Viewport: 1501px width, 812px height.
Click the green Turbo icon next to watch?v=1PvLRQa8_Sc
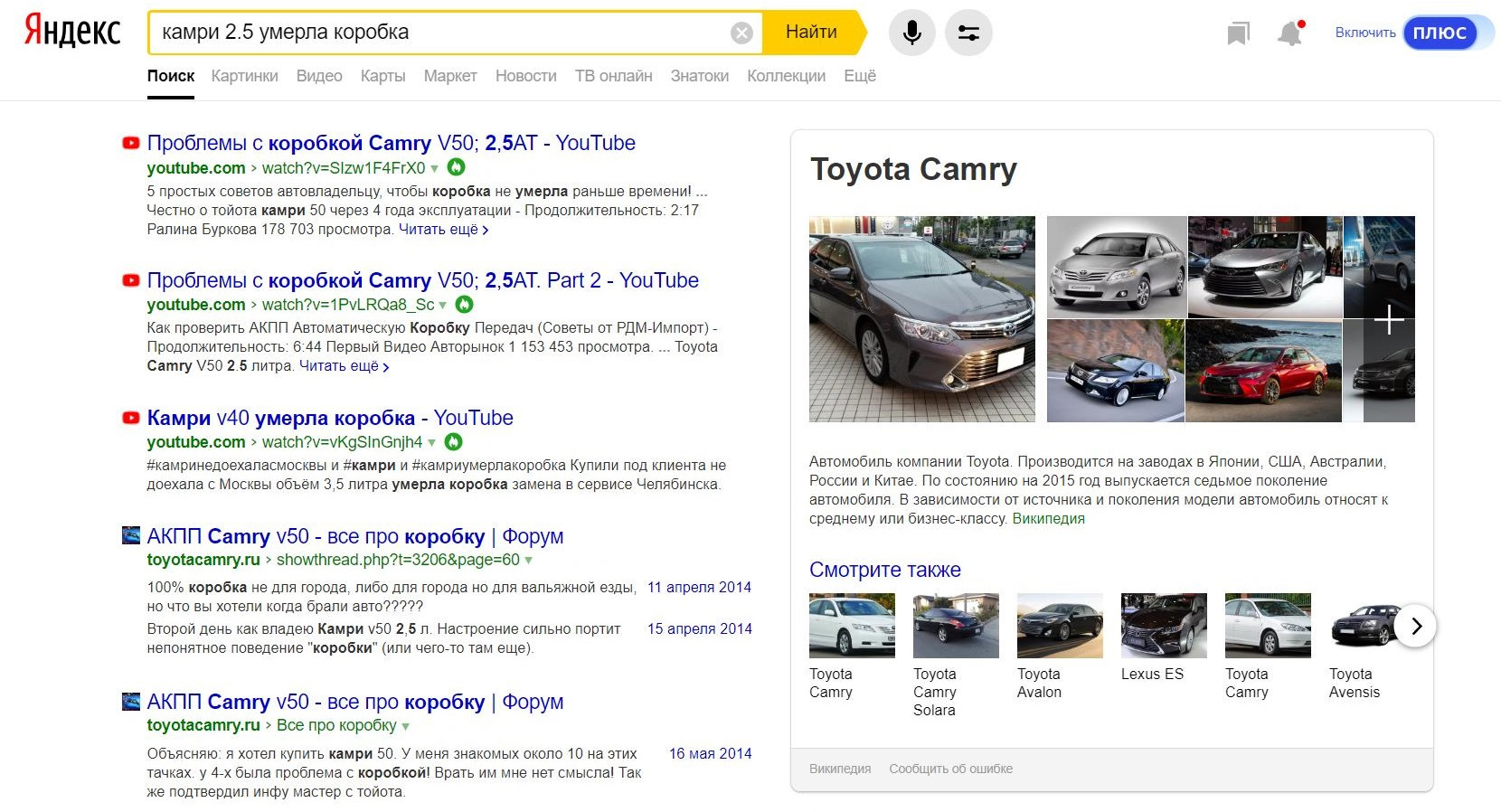coord(465,305)
